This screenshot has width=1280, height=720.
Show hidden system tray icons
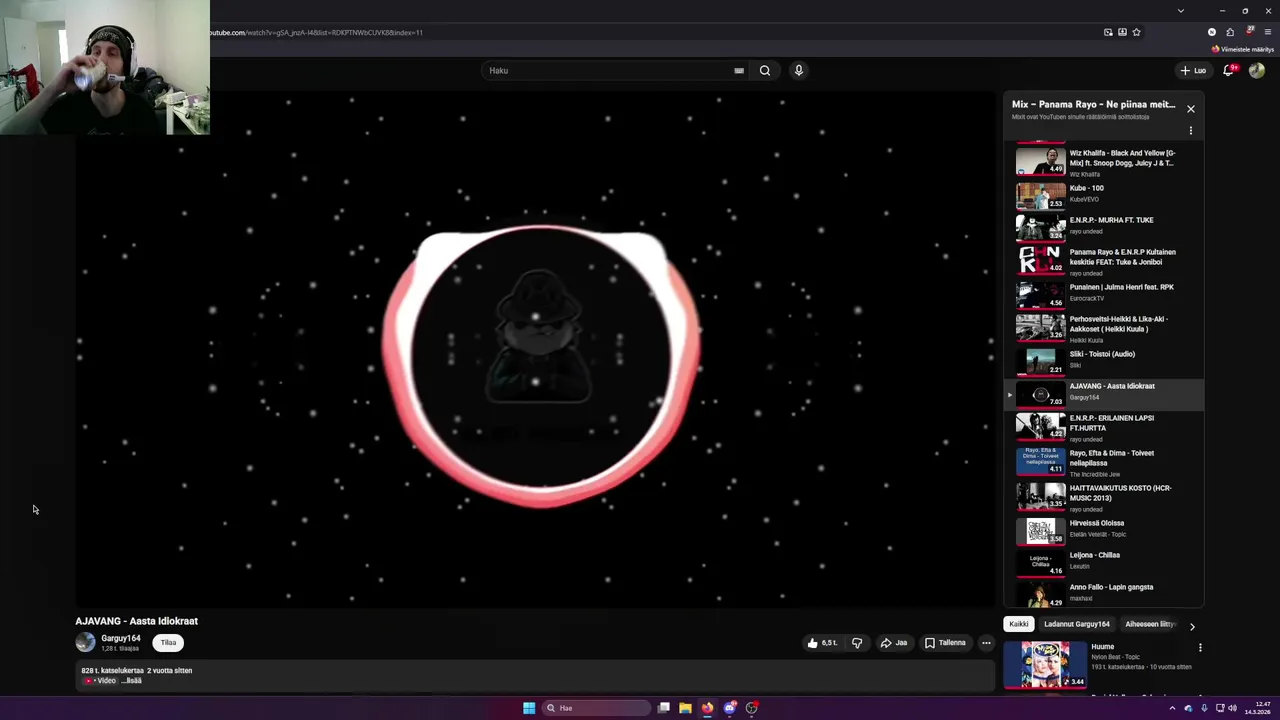point(1172,708)
